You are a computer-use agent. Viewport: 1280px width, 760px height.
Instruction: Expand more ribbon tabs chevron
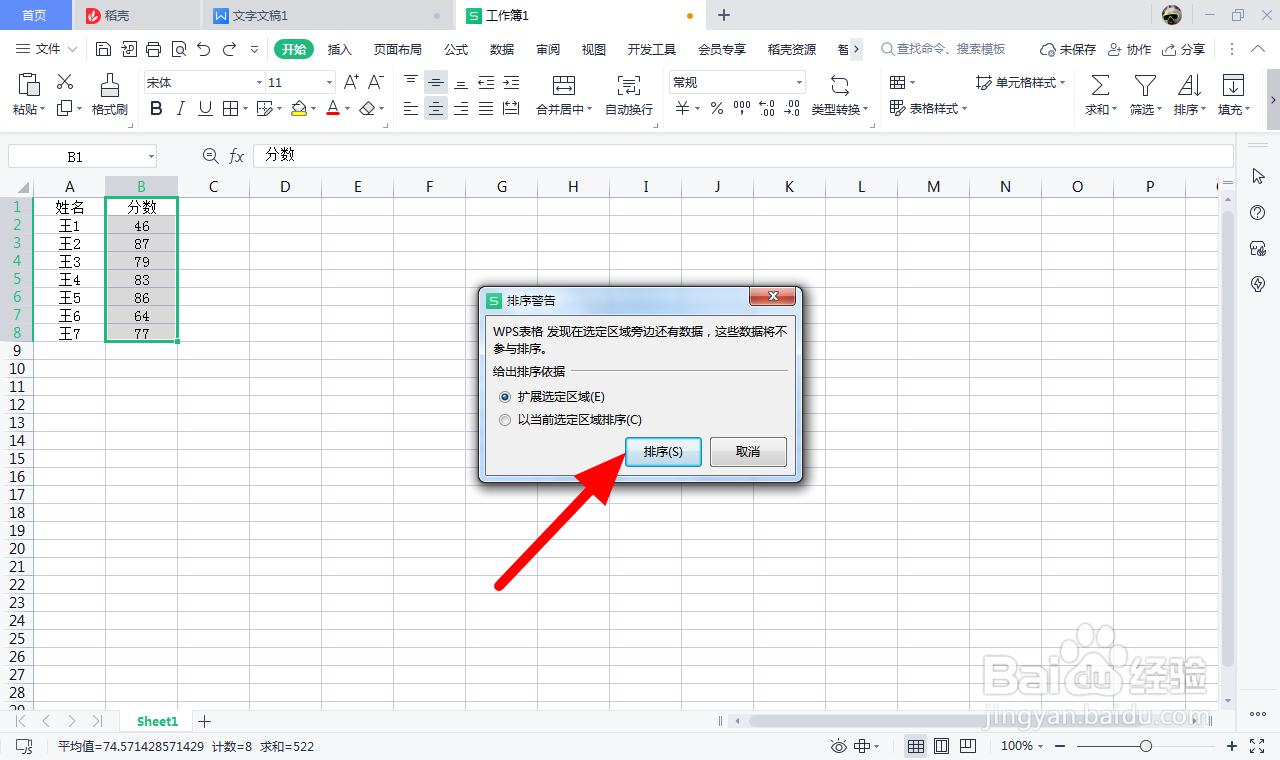857,49
